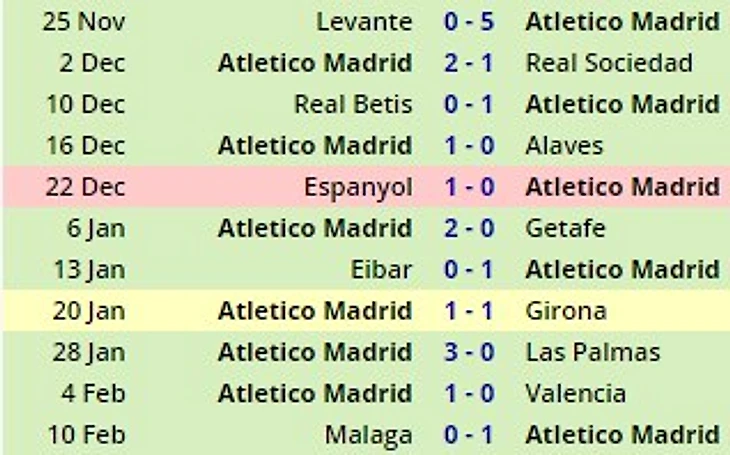
Task: Click the Valencia team name
Action: tap(575, 394)
